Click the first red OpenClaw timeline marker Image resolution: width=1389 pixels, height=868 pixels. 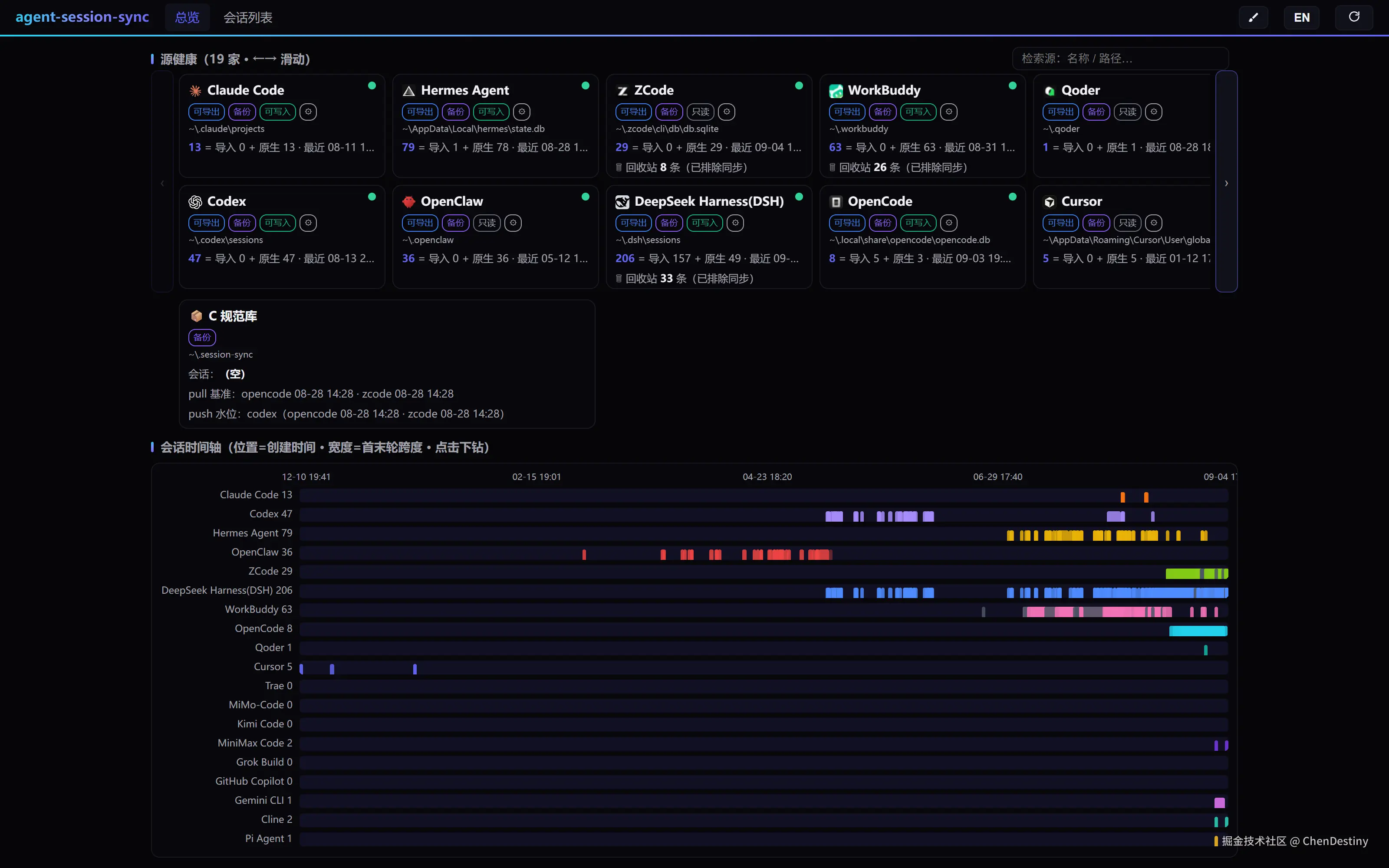pos(584,555)
